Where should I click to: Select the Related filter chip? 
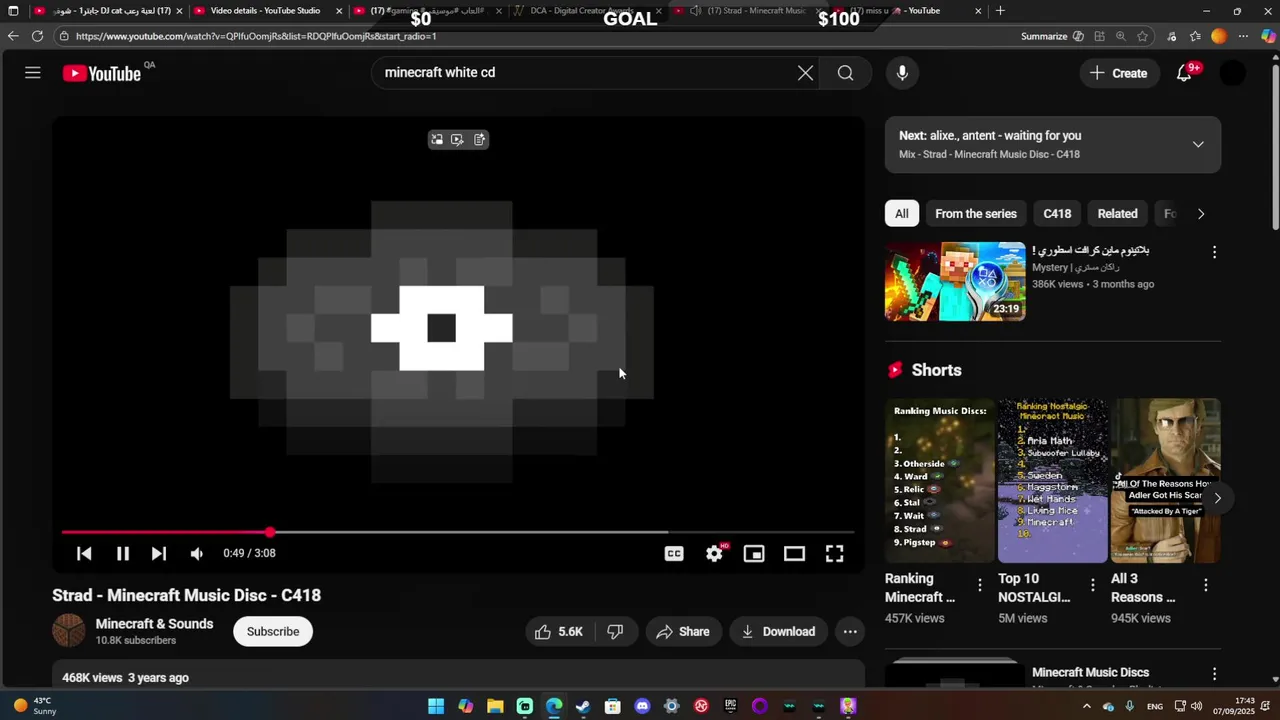(x=1118, y=214)
